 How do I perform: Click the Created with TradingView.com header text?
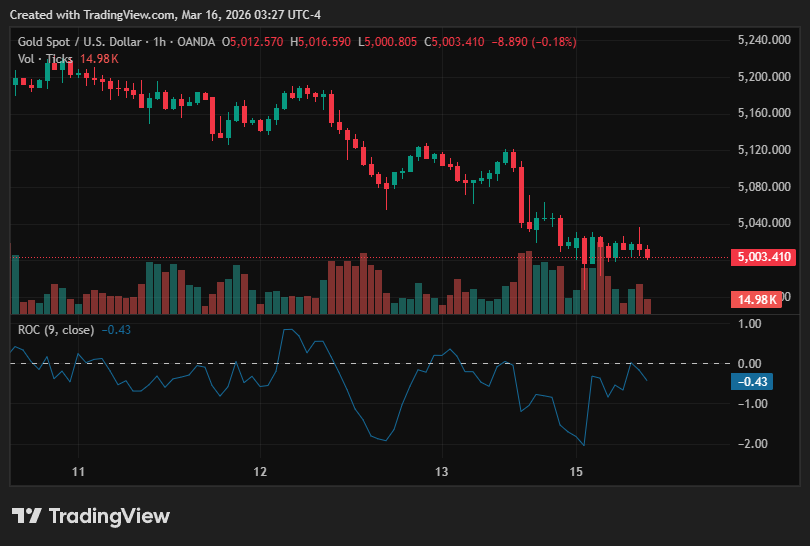point(165,15)
